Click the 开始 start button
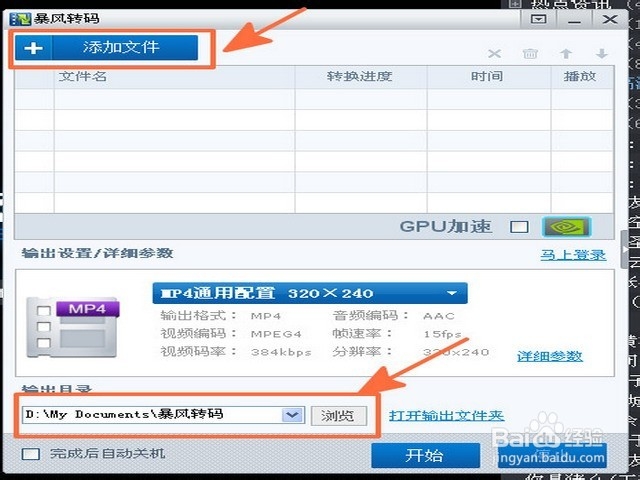This screenshot has height=480, width=640. pos(425,455)
